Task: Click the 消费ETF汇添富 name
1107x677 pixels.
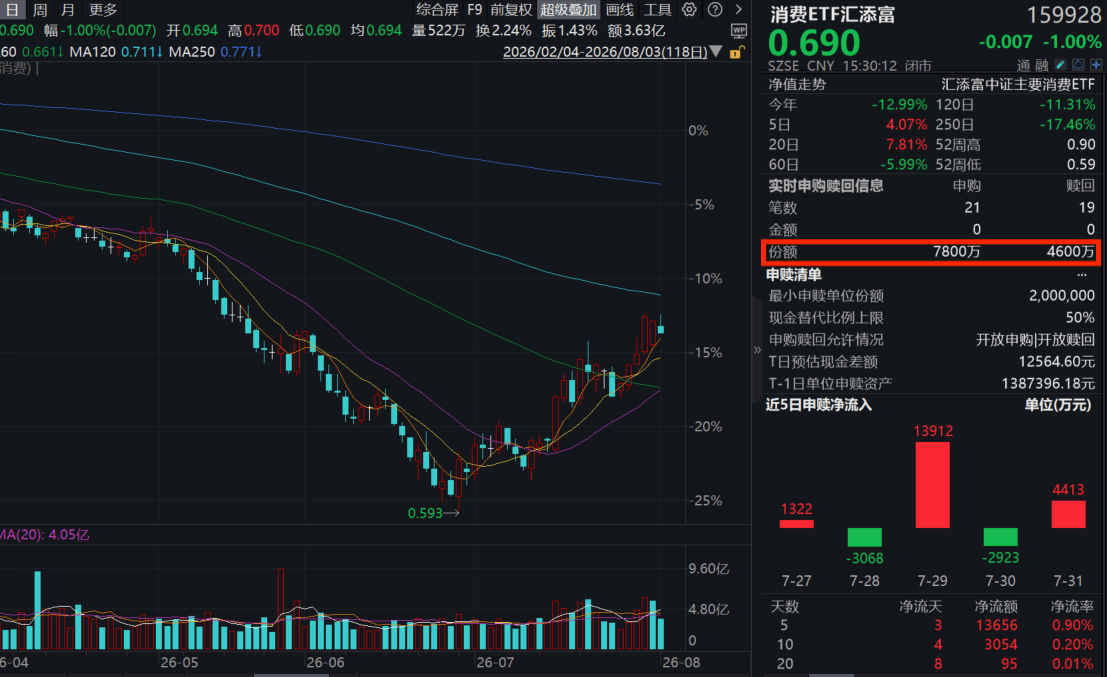Action: tap(832, 14)
